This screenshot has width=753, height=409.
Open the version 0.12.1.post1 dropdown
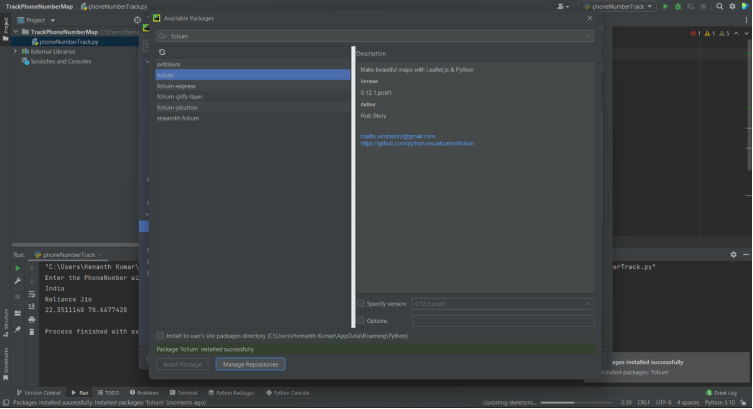tap(503, 304)
